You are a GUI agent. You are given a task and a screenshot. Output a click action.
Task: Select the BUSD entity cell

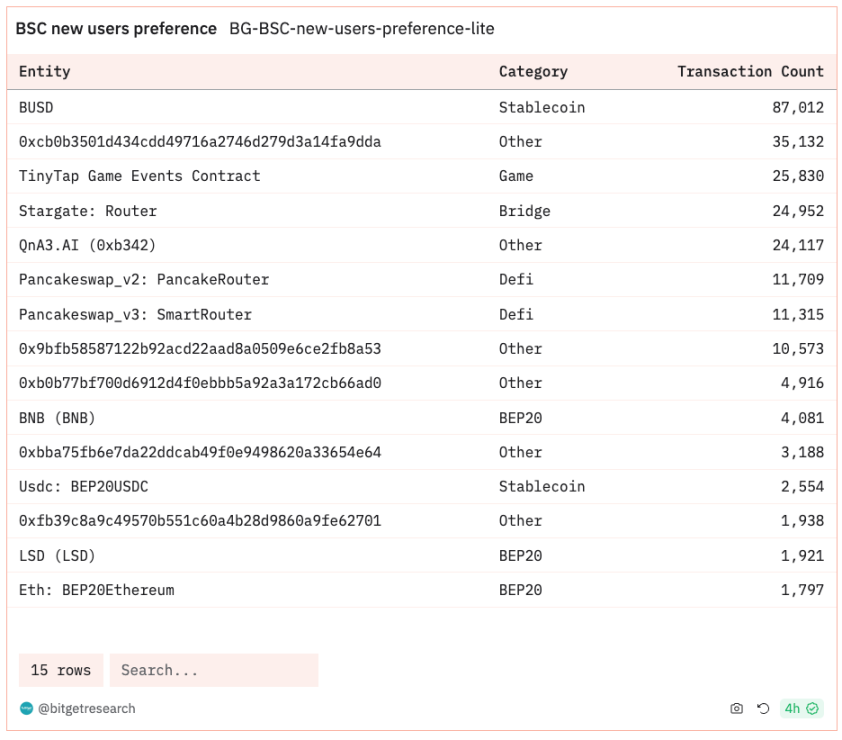(36, 107)
